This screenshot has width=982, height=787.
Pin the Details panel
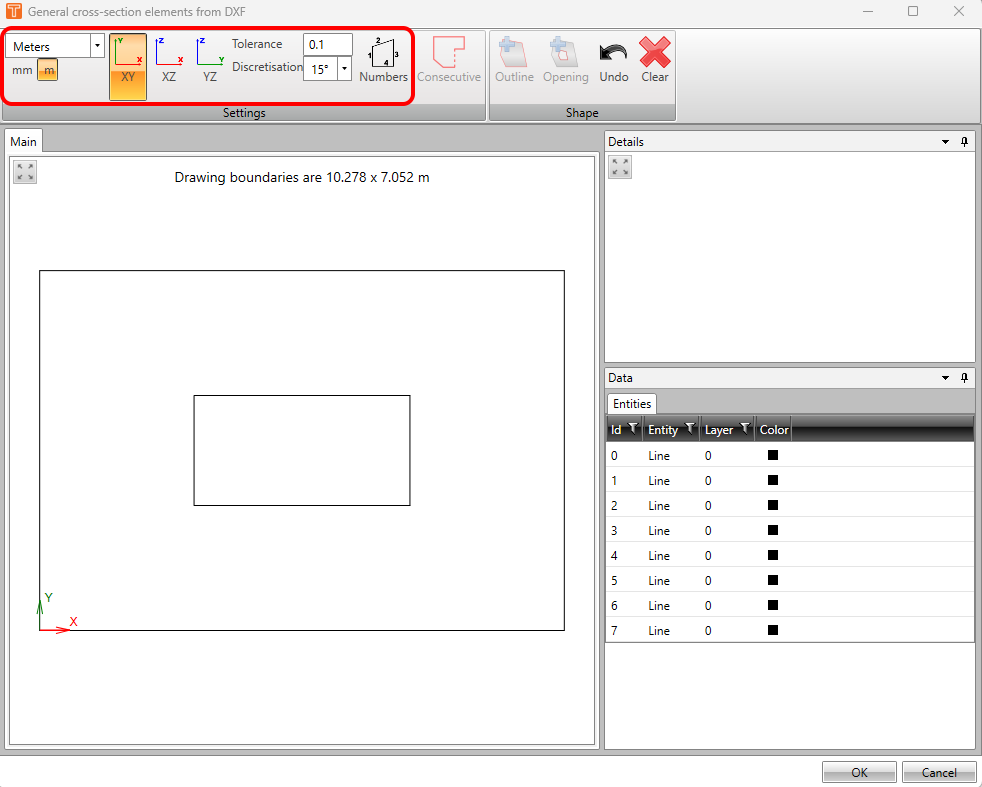964,142
